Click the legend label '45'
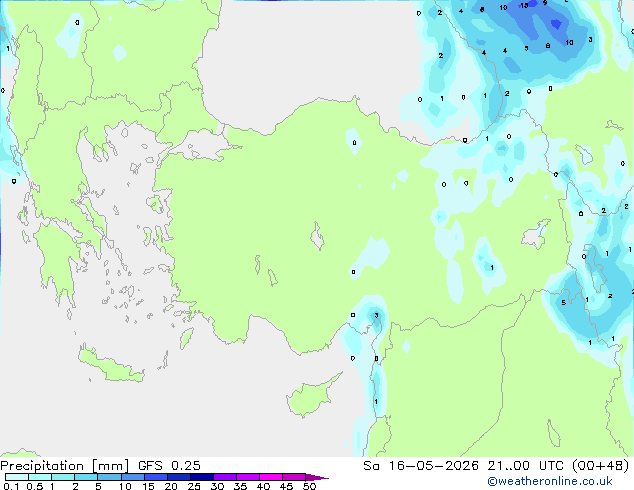The image size is (634, 490). (286, 486)
